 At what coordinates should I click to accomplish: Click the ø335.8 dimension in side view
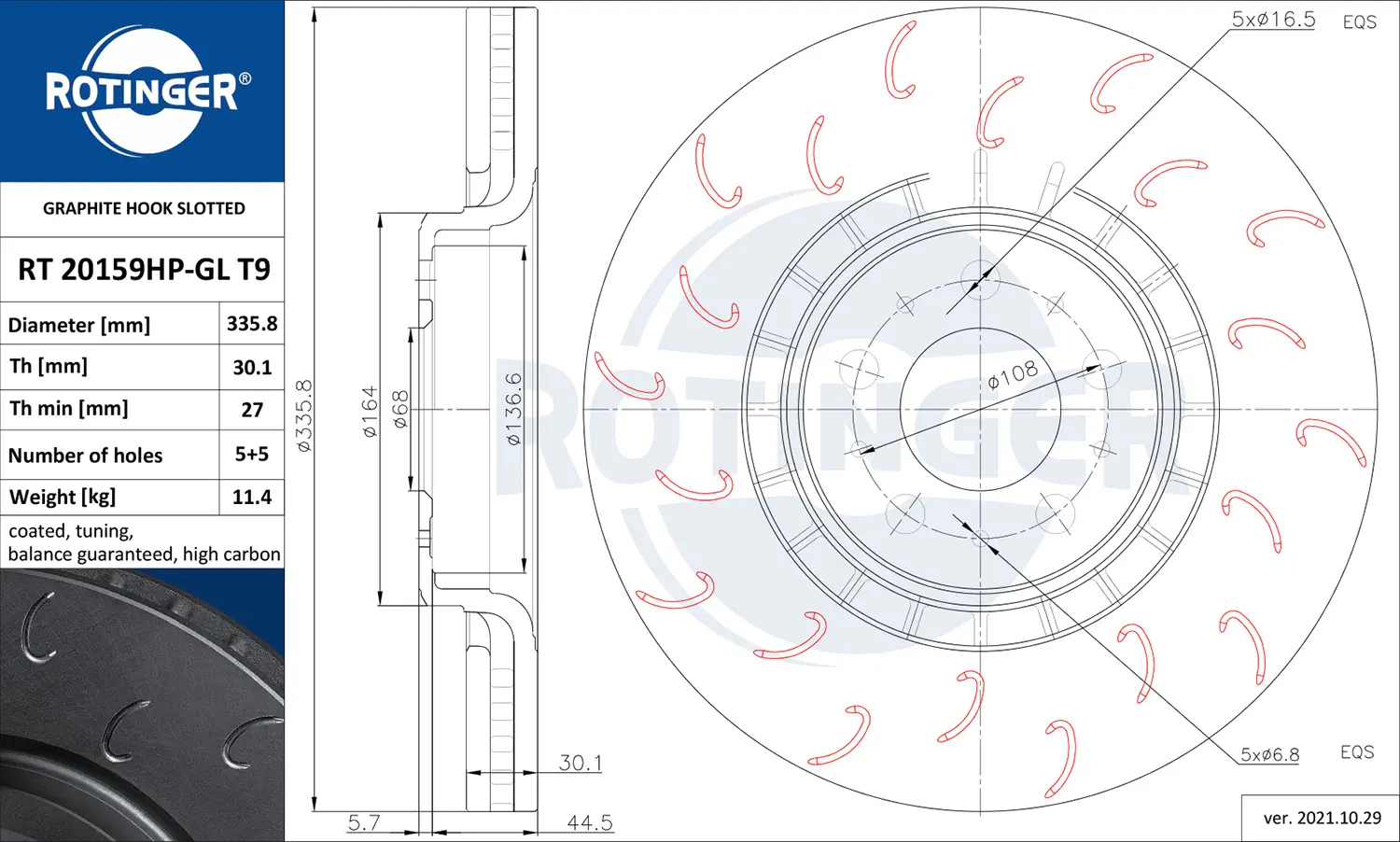(304, 415)
